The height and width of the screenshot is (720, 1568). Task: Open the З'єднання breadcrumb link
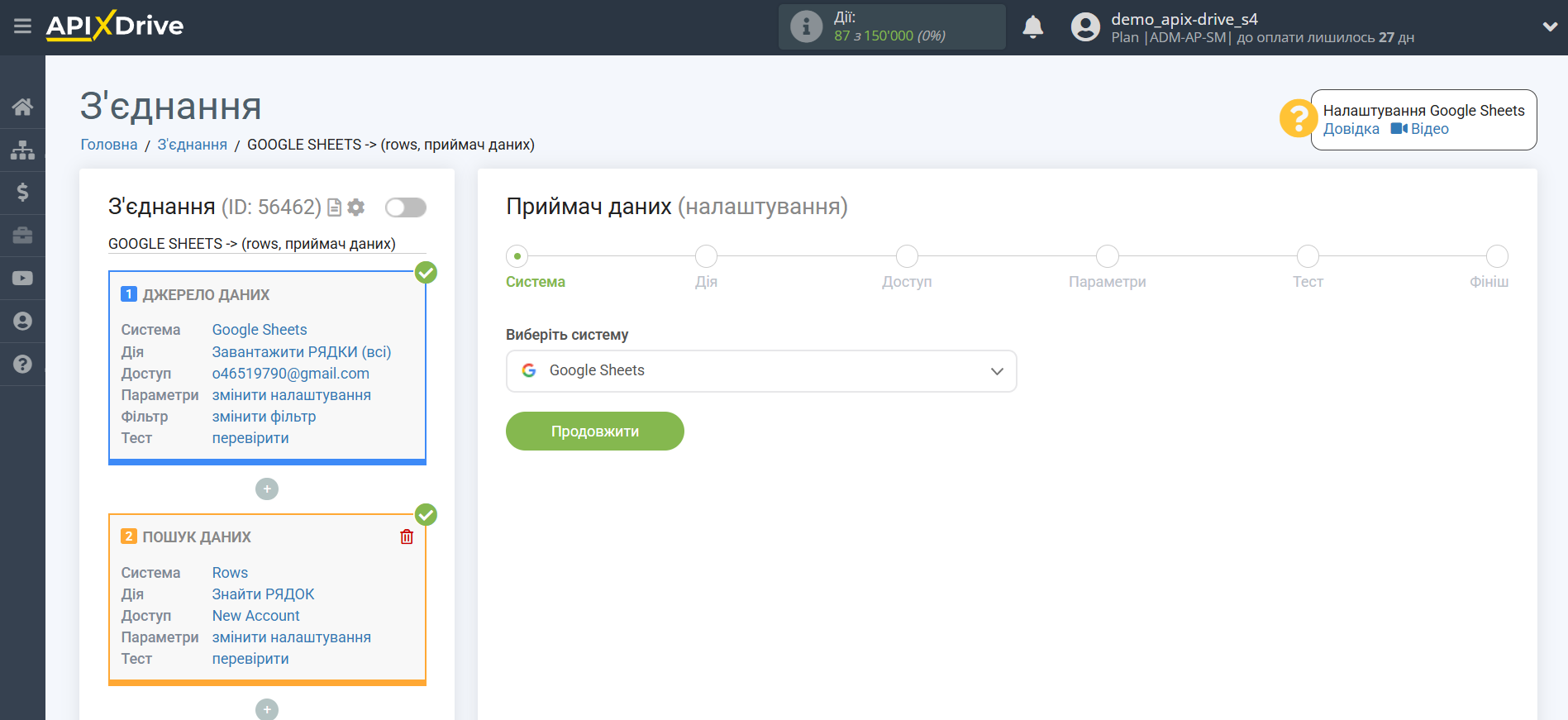(x=192, y=145)
